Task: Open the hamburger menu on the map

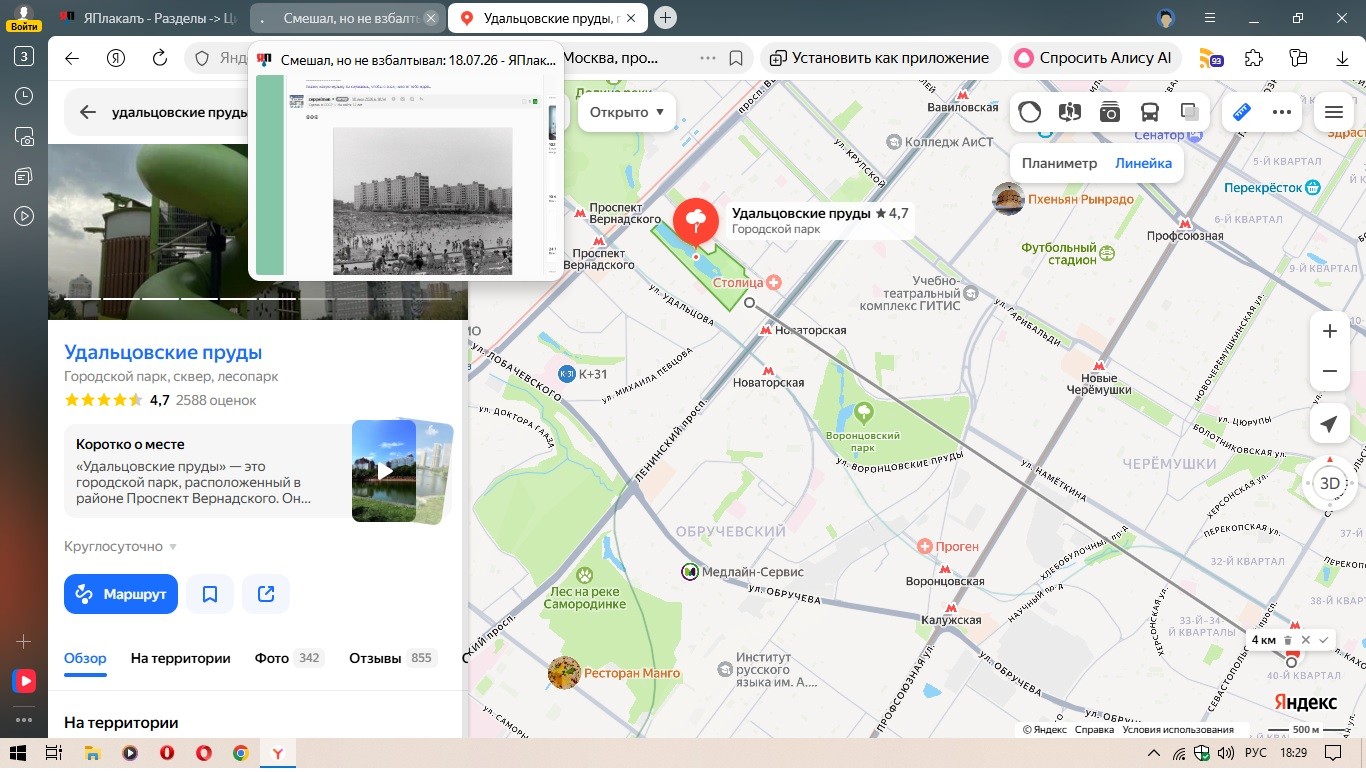Action: (x=1333, y=112)
